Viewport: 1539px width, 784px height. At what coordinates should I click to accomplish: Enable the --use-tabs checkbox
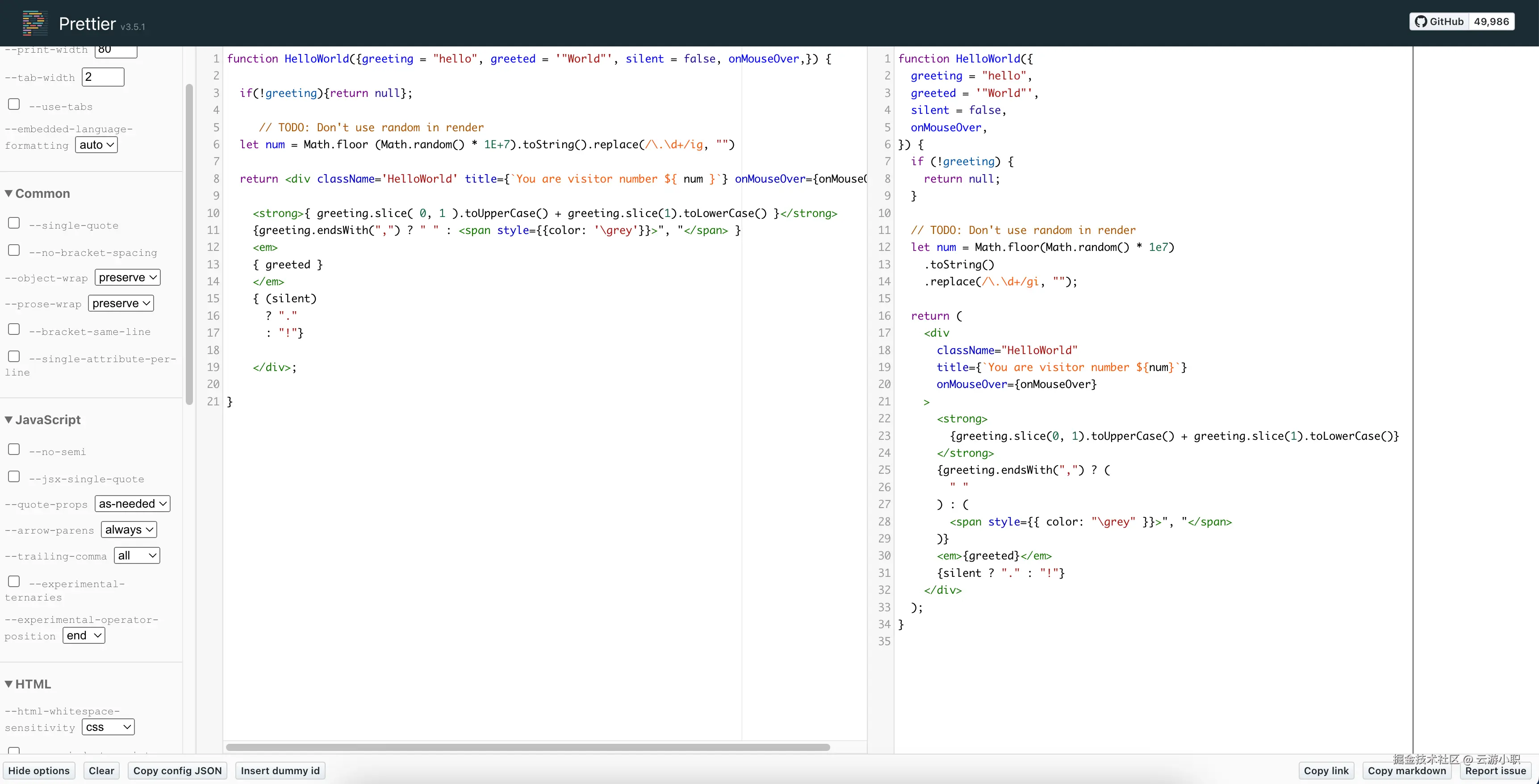coord(14,104)
